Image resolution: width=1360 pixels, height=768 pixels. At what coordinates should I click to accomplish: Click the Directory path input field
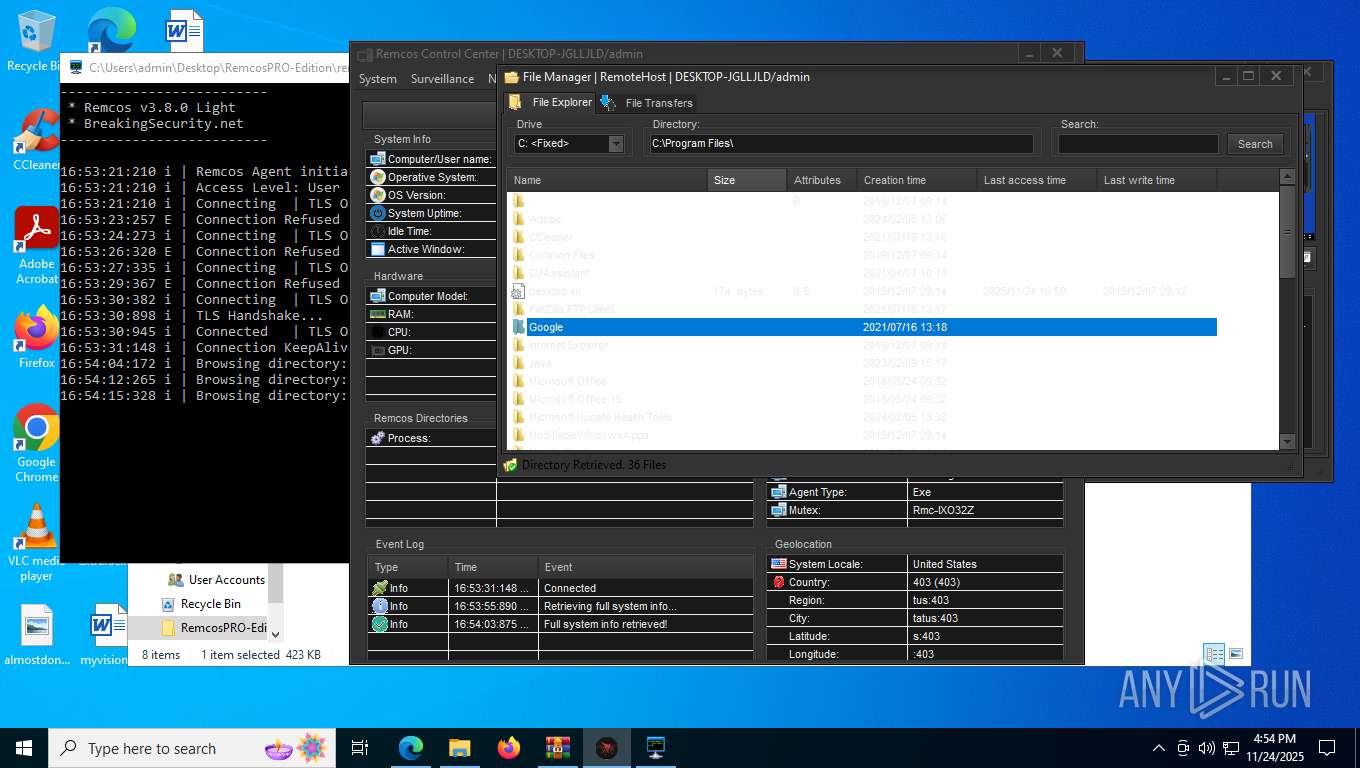pyautogui.click(x=841, y=144)
